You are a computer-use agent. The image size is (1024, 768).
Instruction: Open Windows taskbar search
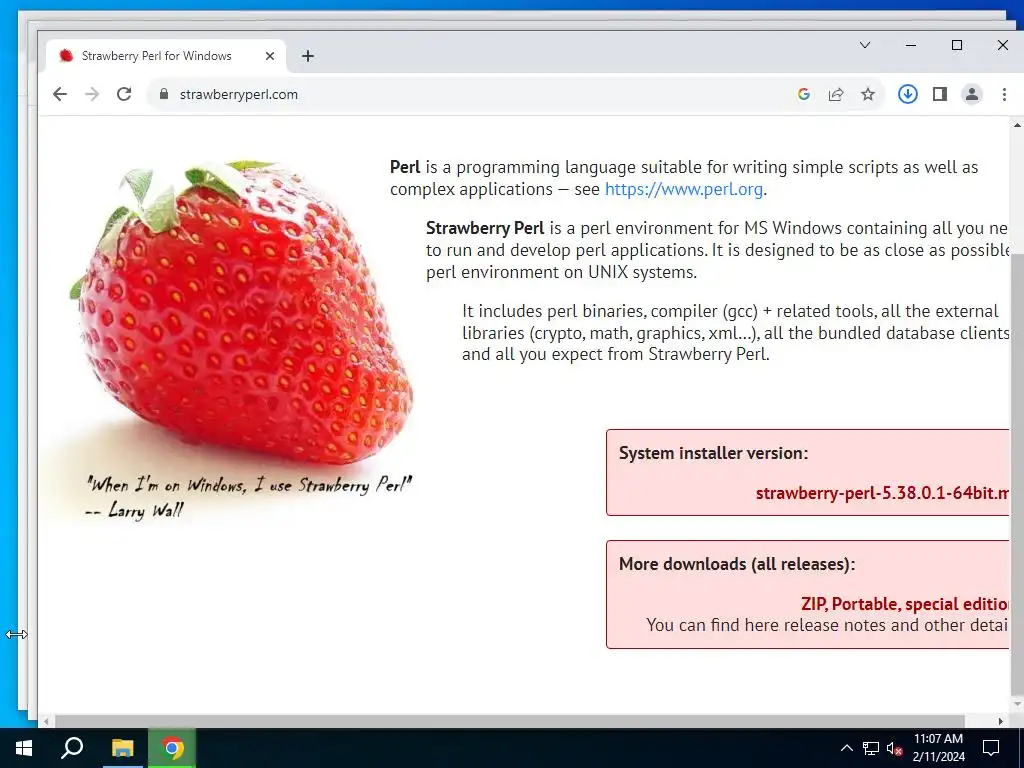tap(72, 748)
